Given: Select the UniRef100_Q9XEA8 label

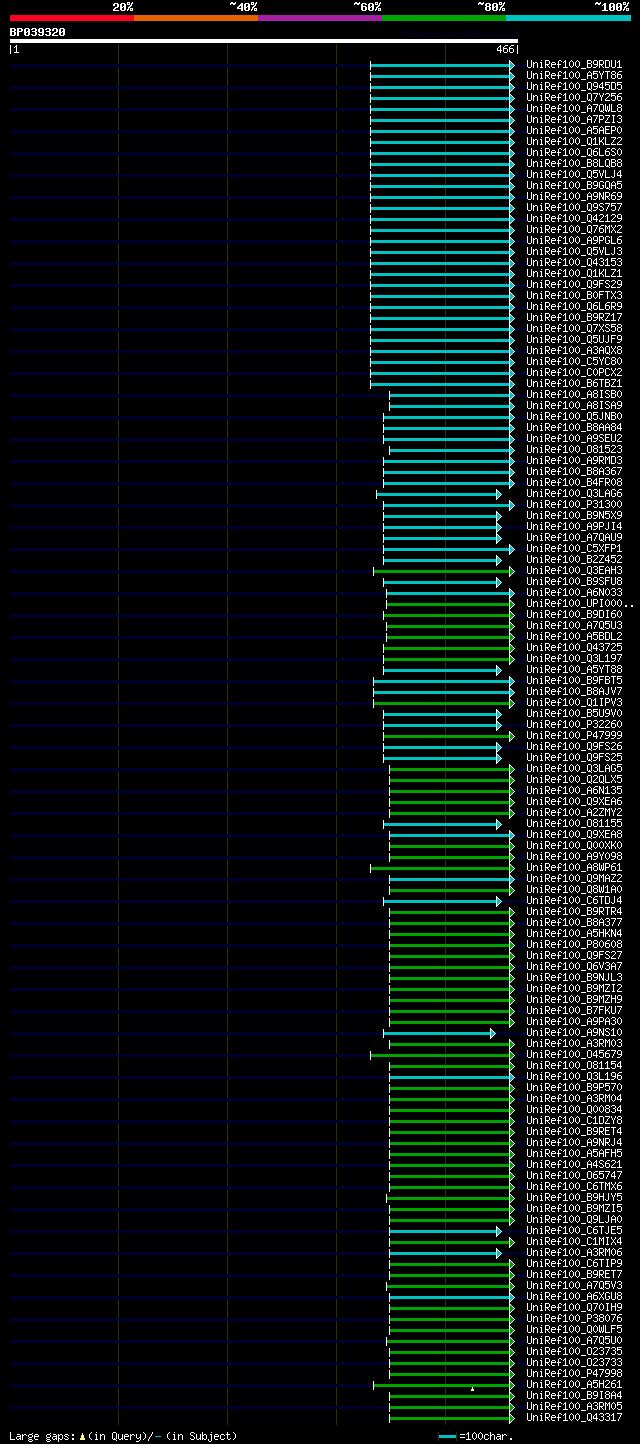Looking at the screenshot, I should [574, 835].
